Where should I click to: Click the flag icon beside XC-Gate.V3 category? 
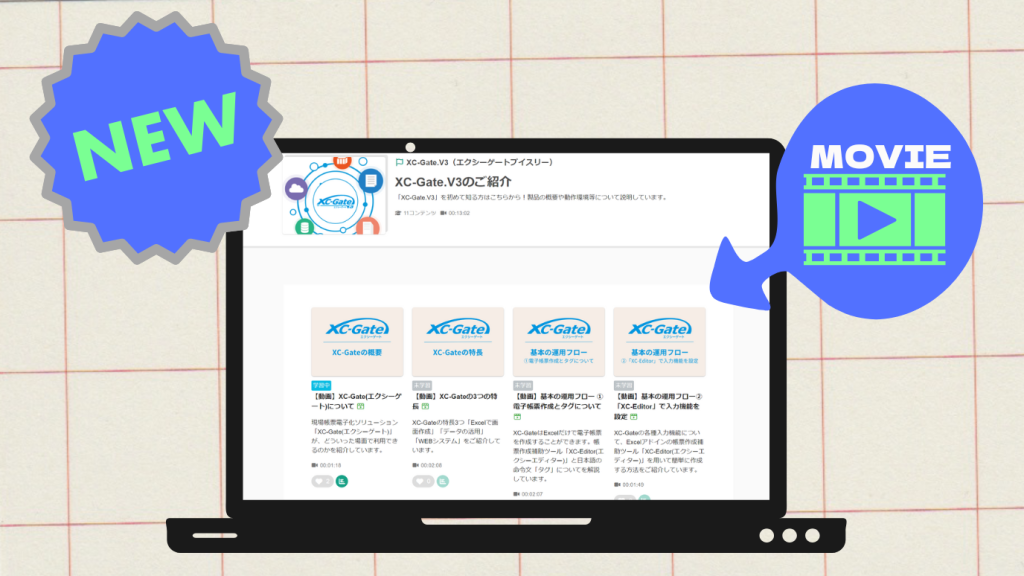[399, 161]
